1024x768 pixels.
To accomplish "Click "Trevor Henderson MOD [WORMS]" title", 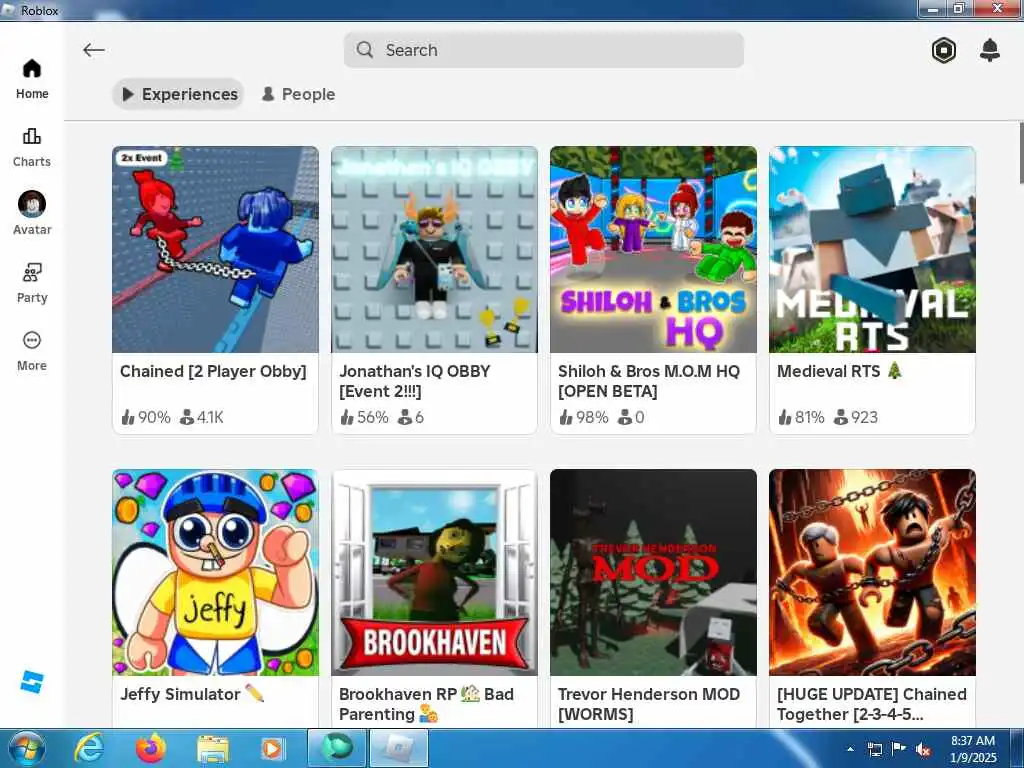I will [x=648, y=704].
